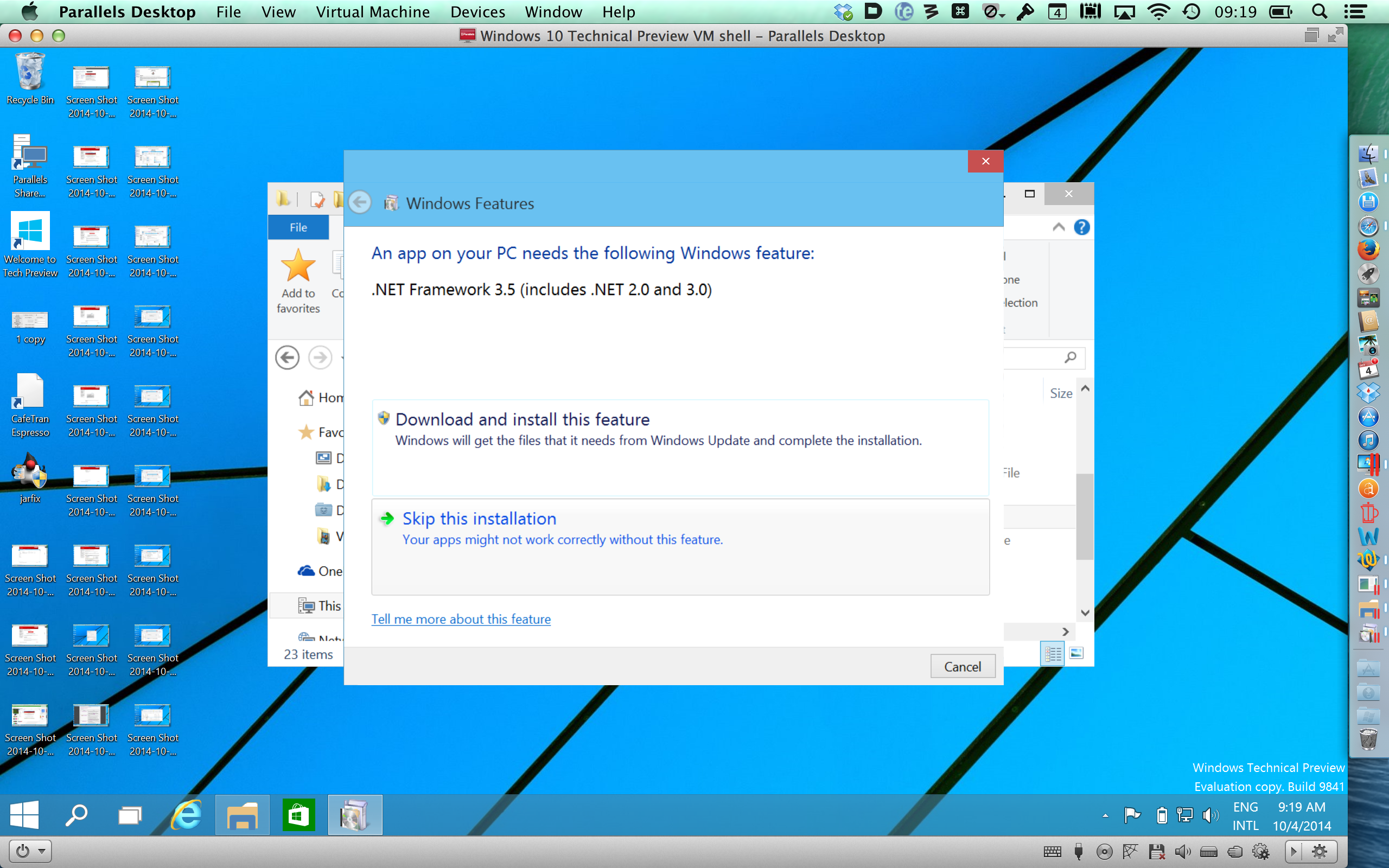
Task: Open the Windows Store taskbar icon
Action: [x=298, y=815]
